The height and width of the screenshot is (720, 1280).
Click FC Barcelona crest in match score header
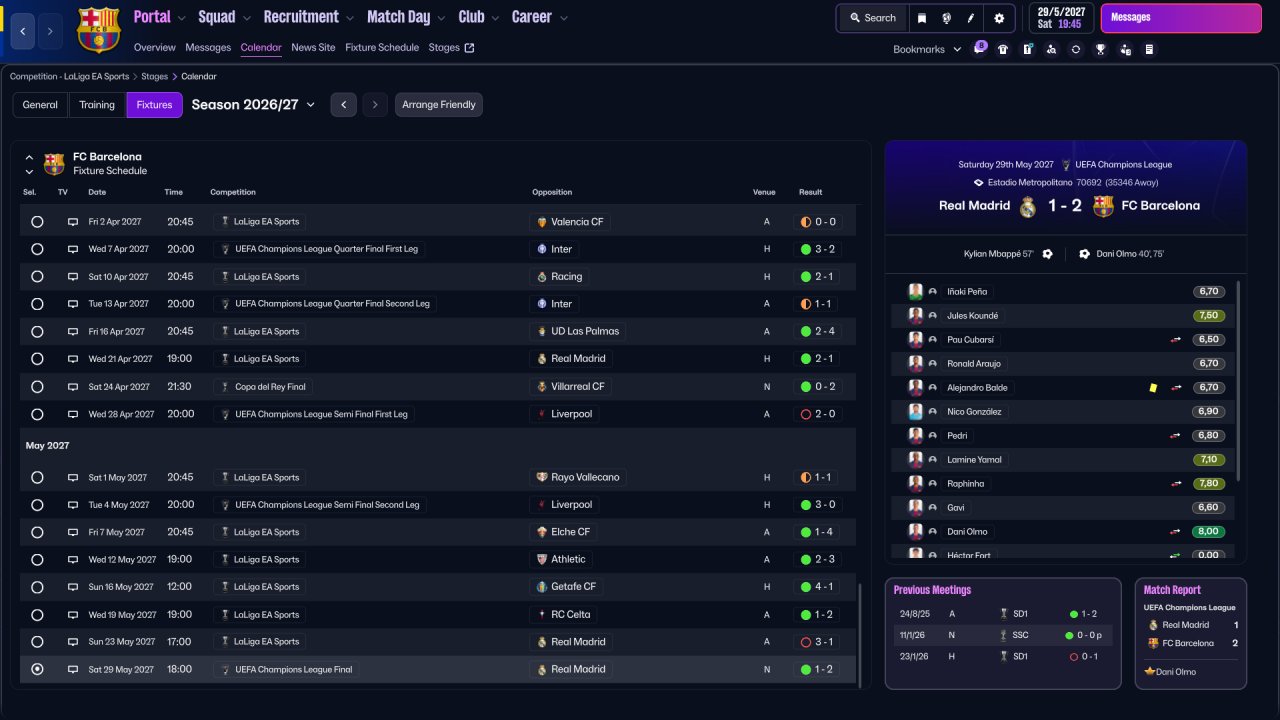(x=1103, y=206)
